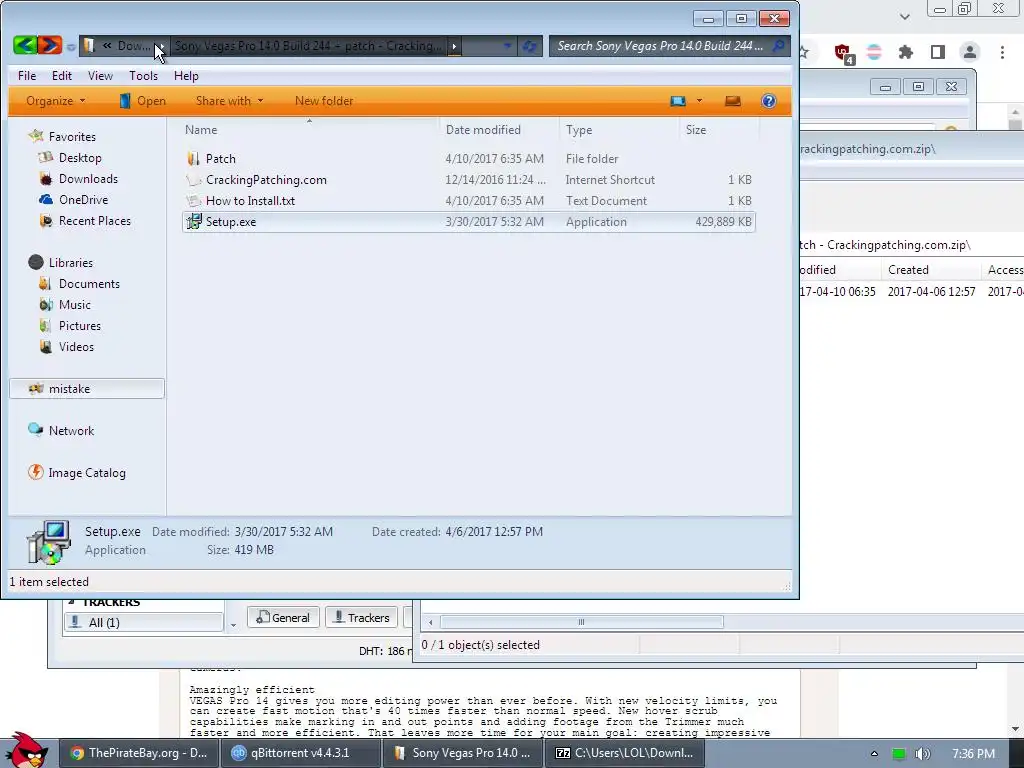
Task: Open the Help menu
Action: pos(186,76)
